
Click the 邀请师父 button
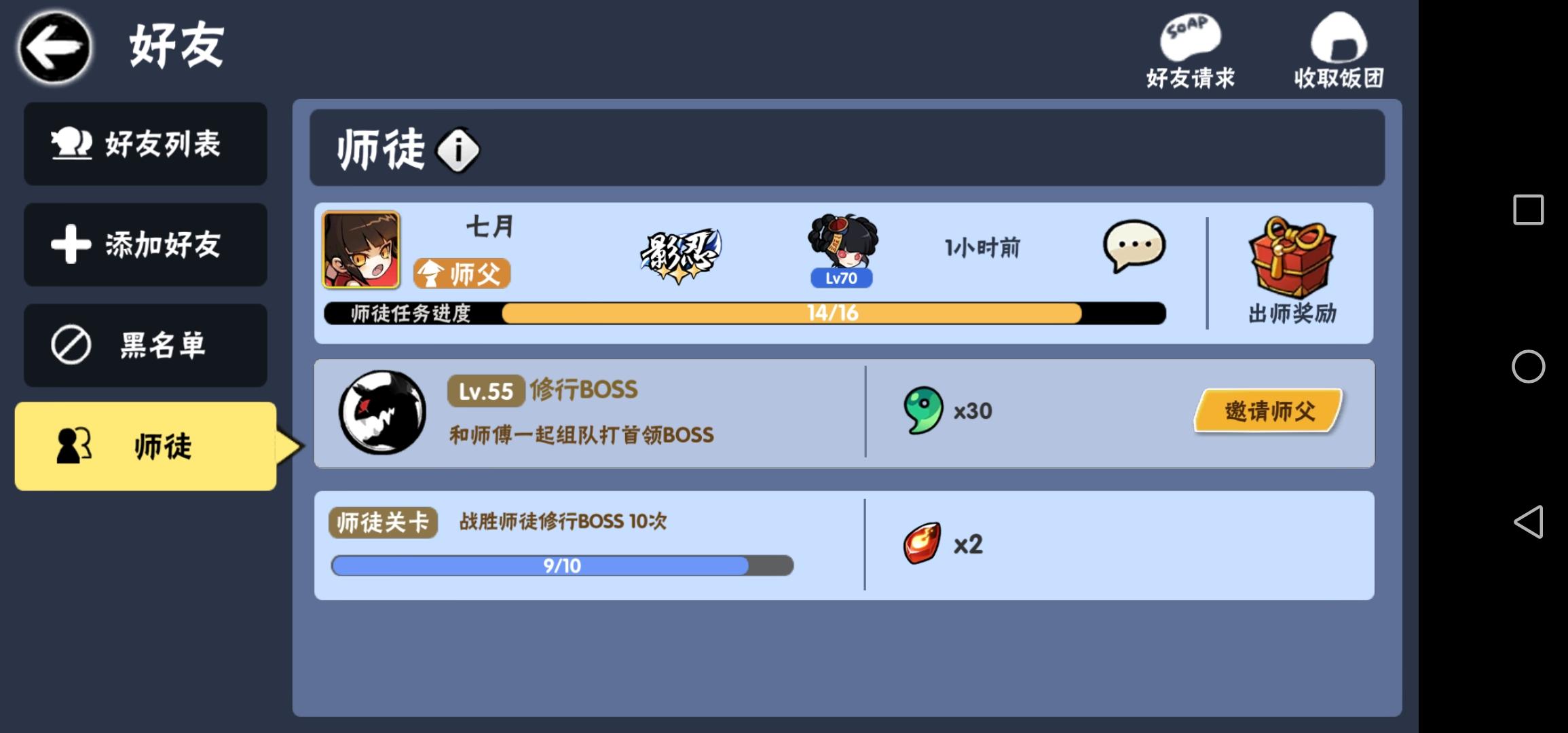pos(1269,411)
